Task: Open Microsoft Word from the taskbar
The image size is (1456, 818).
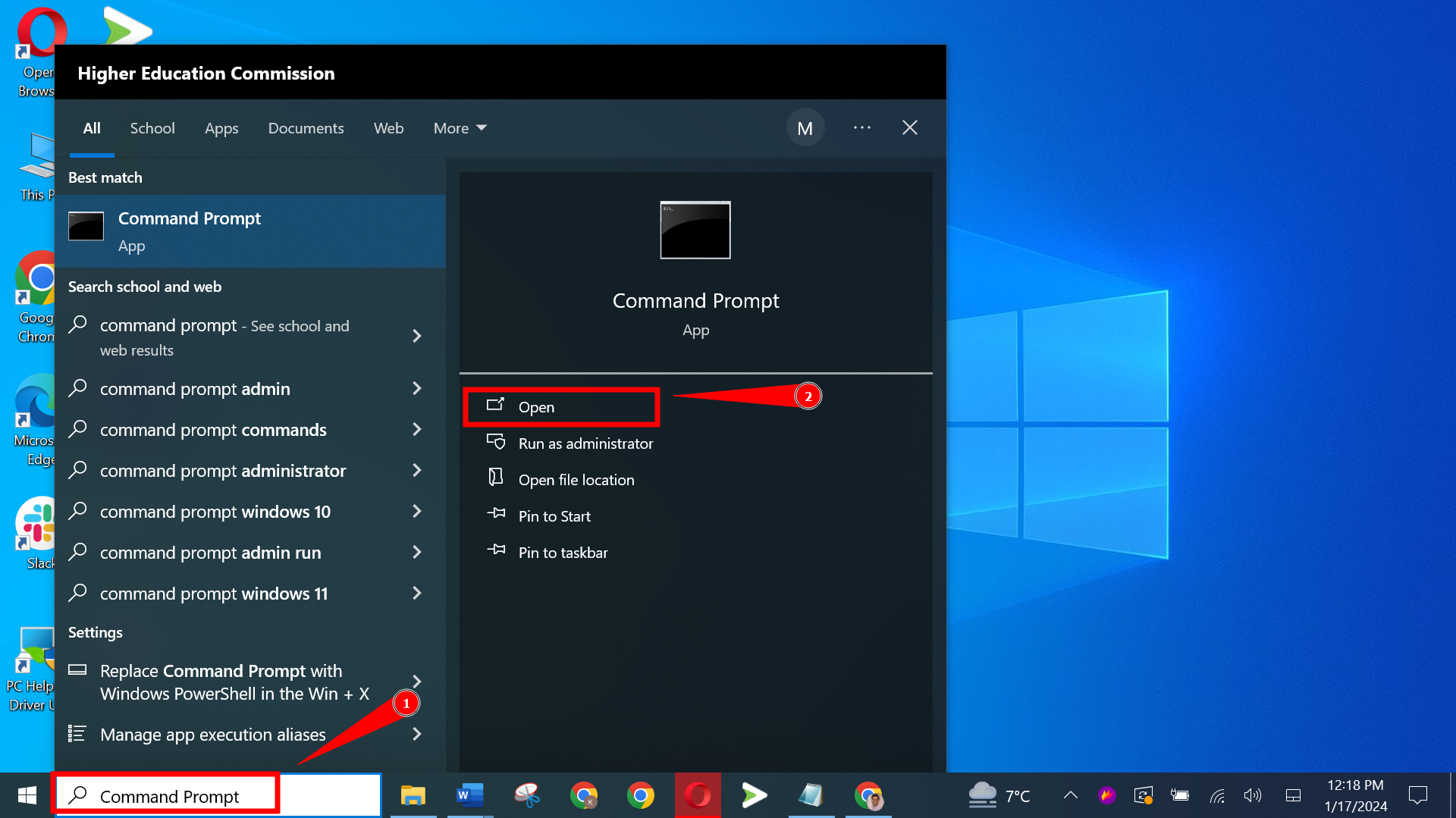Action: 469,795
